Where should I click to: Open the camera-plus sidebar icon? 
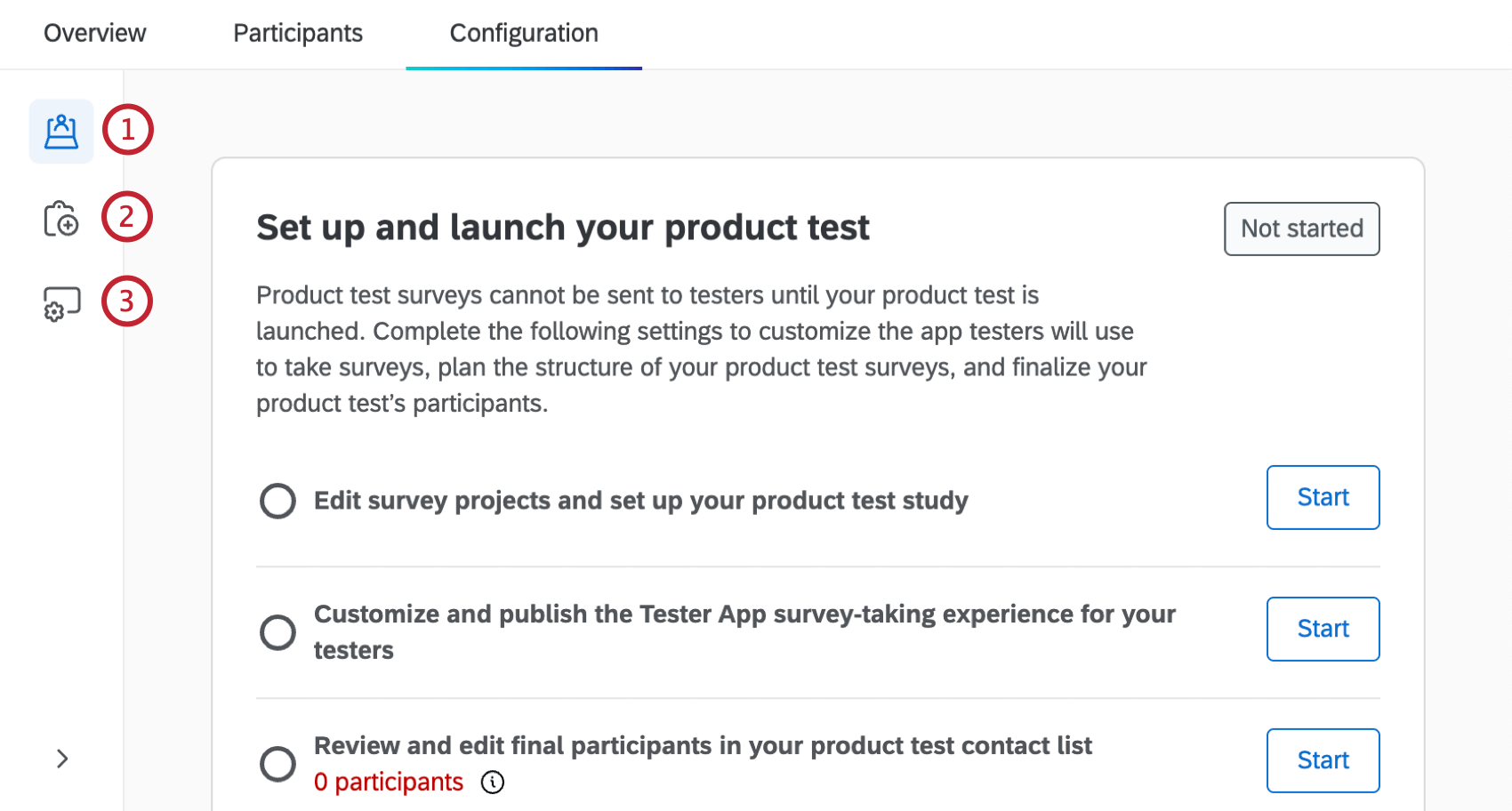[61, 219]
